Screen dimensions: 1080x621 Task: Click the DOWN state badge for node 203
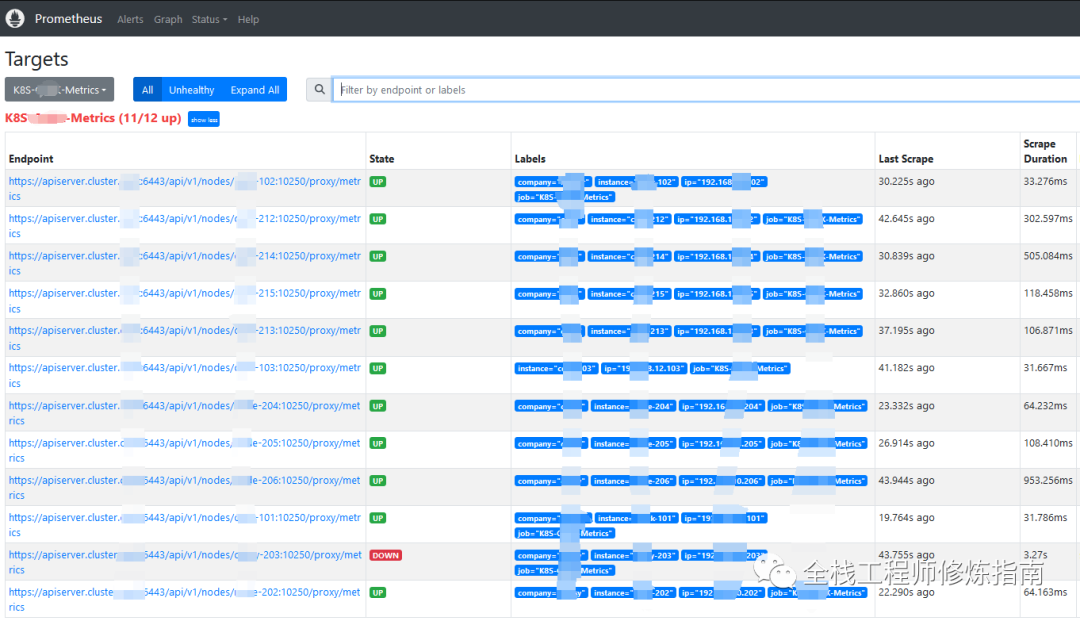click(386, 556)
